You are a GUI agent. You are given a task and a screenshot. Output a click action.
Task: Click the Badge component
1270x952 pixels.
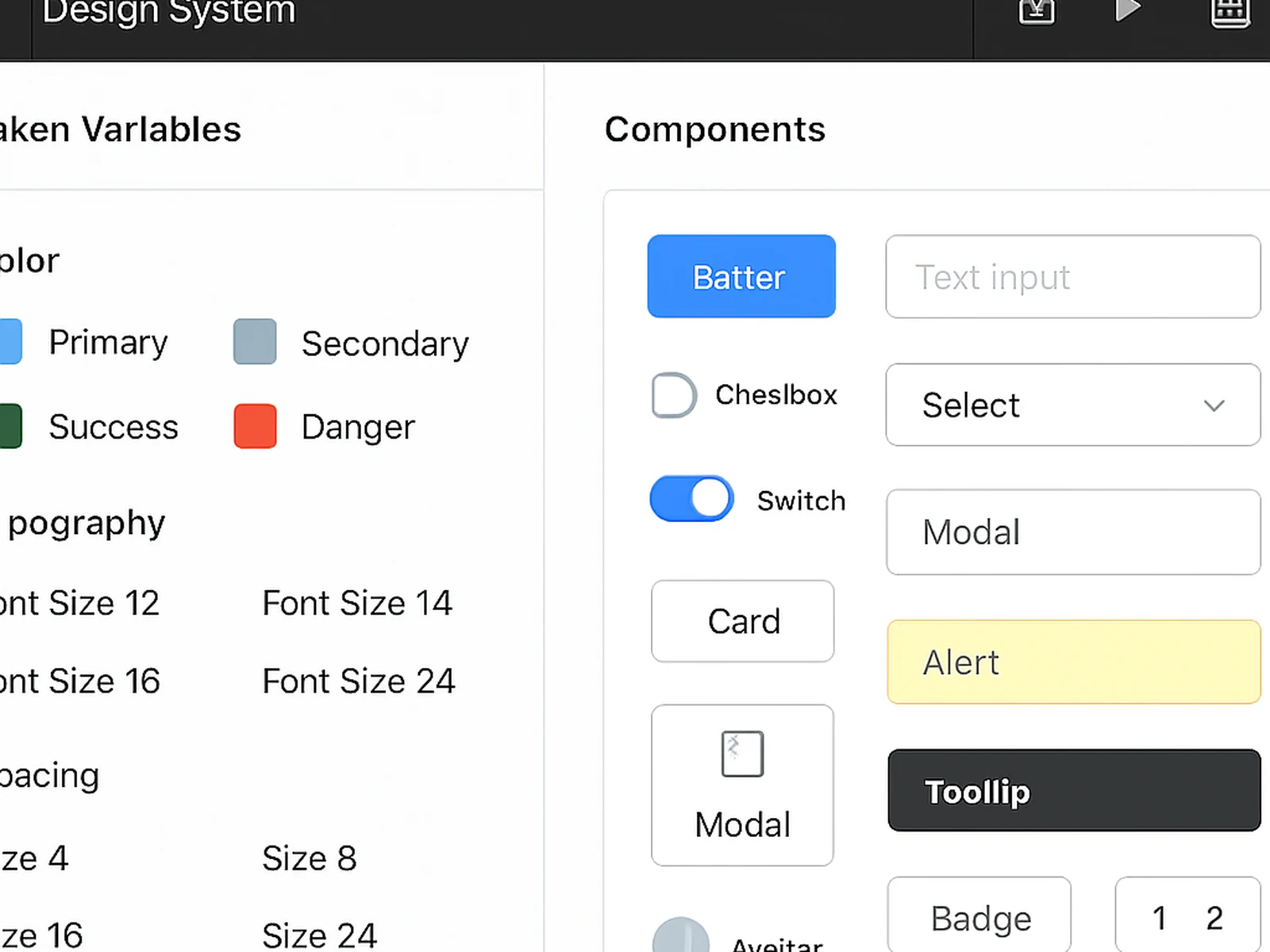[x=979, y=918]
